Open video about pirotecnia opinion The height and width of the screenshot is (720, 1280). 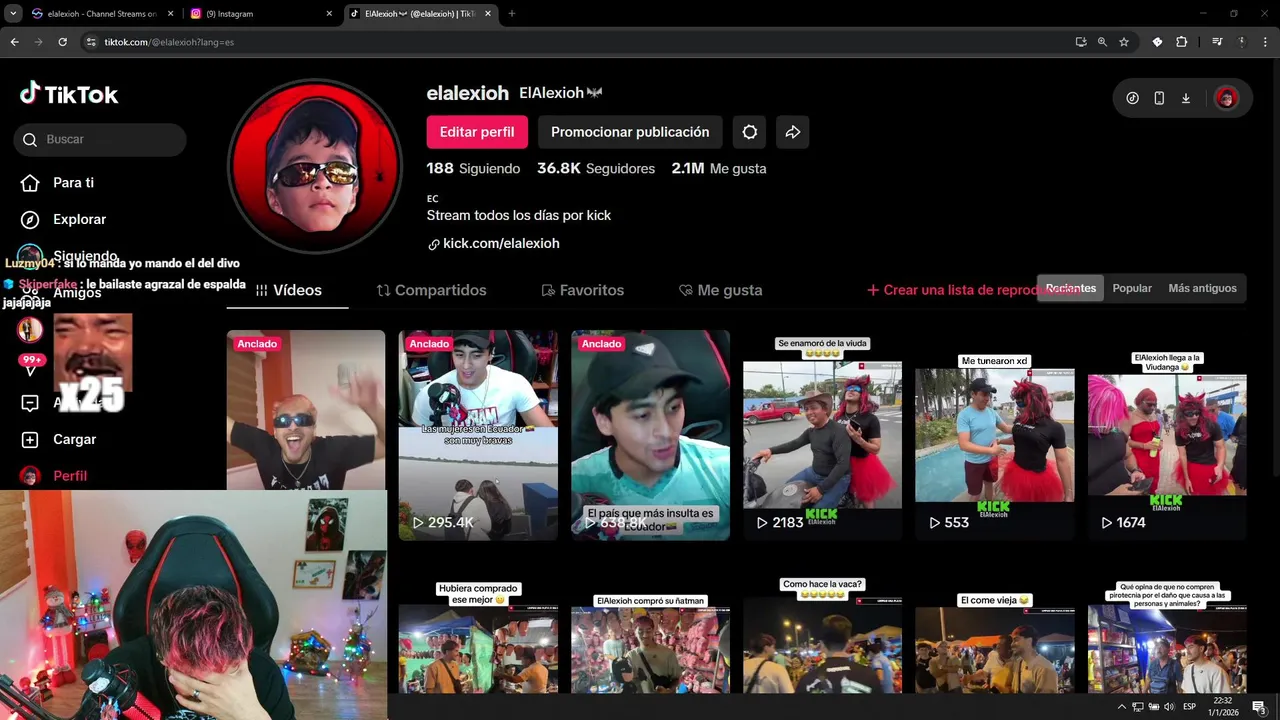tap(1167, 635)
